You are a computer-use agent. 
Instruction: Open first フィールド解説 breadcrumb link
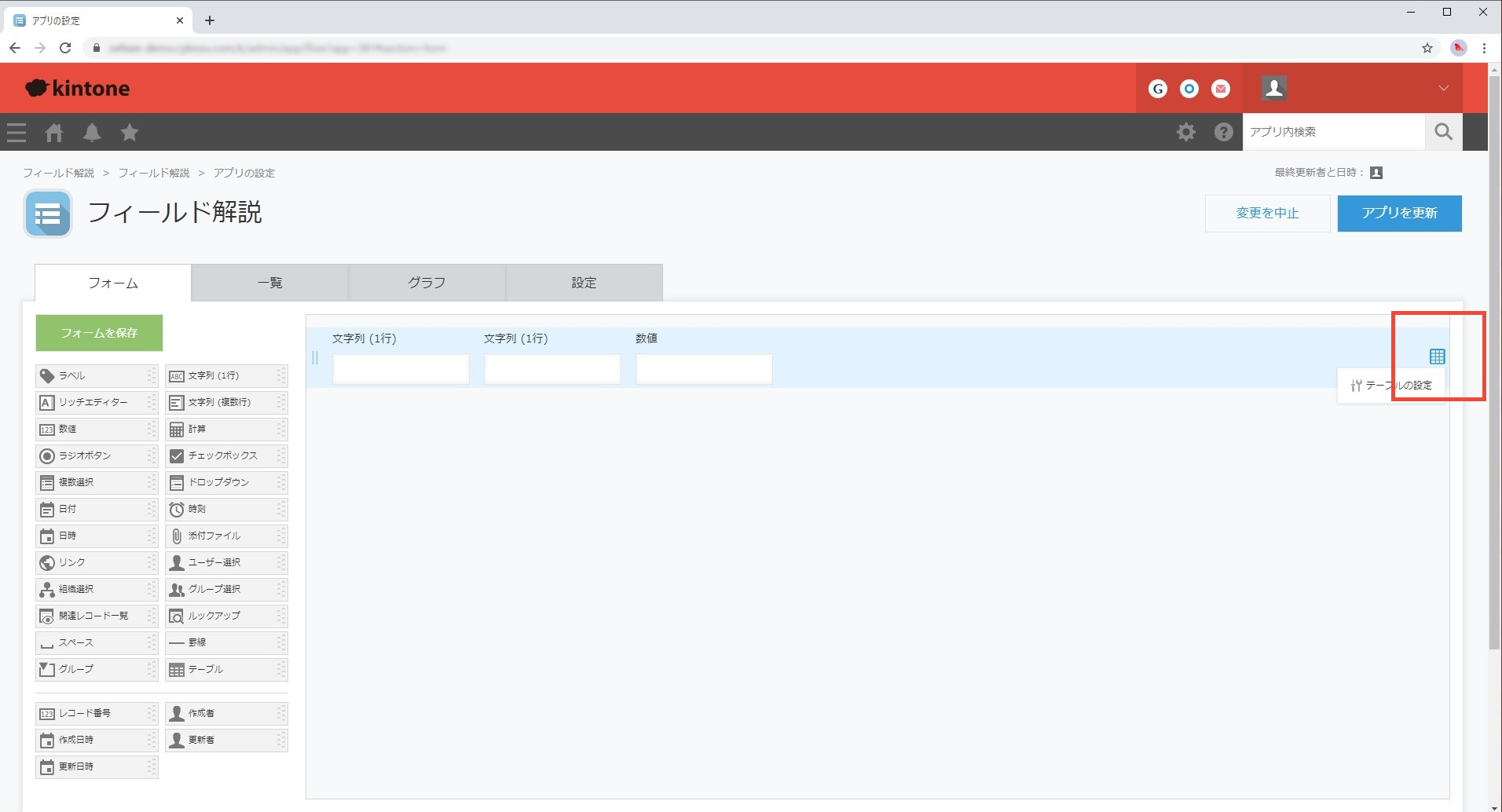click(x=58, y=173)
